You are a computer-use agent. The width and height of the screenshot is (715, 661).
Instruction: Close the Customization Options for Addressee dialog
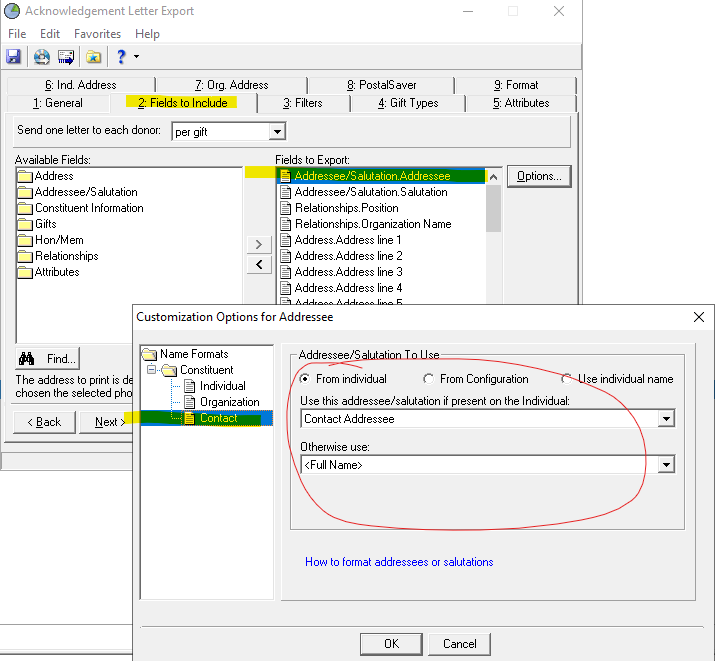point(699,317)
